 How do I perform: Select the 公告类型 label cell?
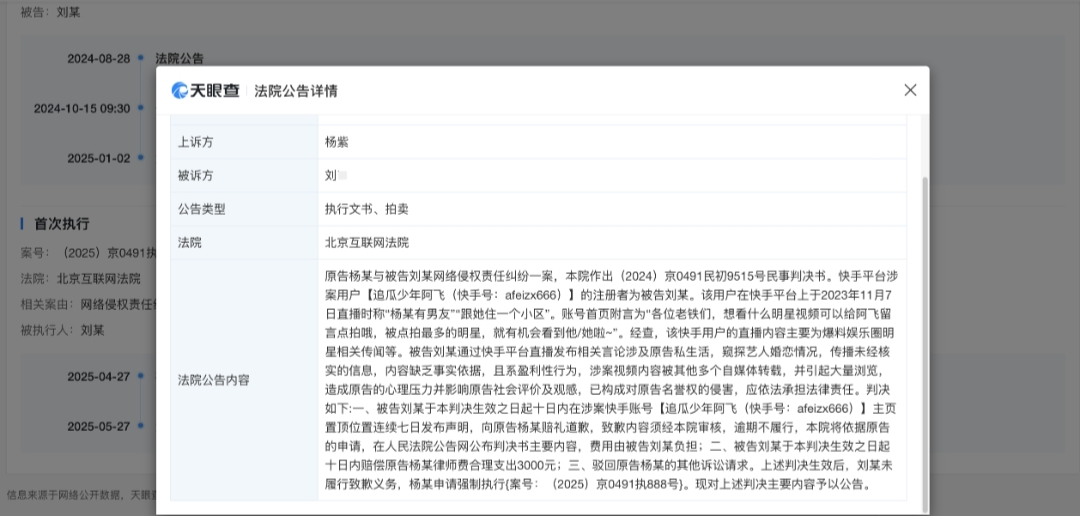coord(244,209)
